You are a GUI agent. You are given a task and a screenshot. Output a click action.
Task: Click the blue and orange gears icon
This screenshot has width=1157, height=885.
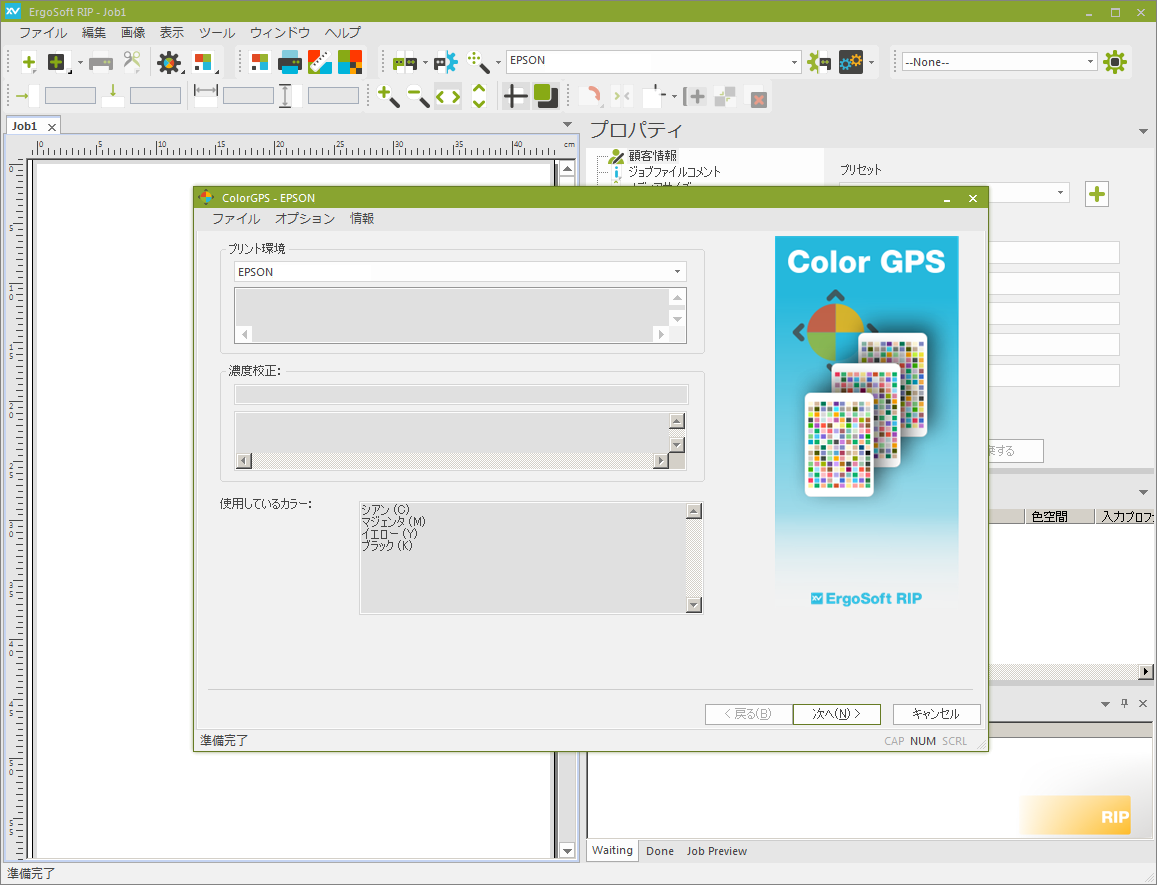pyautogui.click(x=851, y=63)
